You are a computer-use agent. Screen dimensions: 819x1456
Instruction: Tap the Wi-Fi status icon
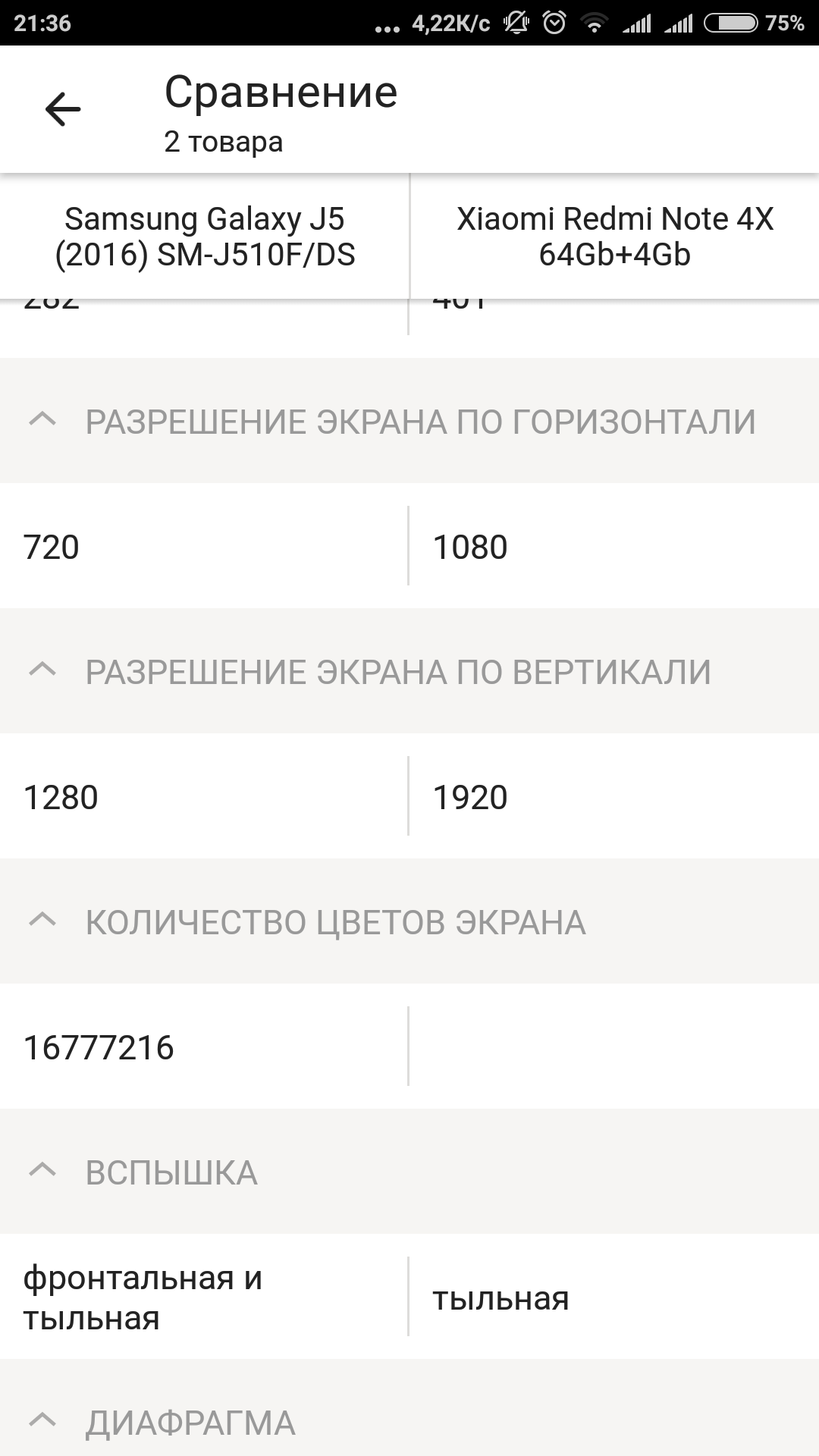[x=595, y=24]
